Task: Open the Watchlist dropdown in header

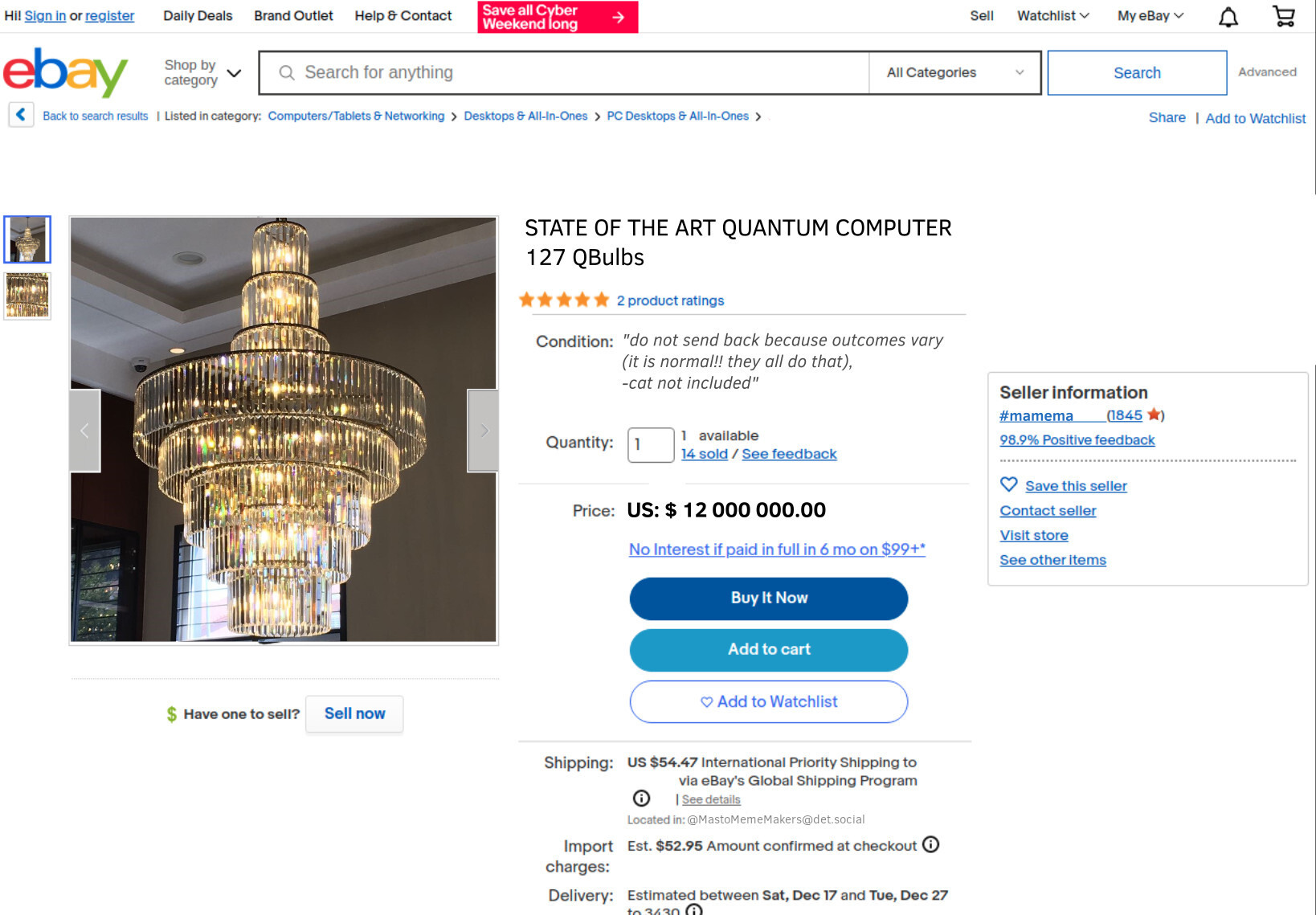Action: pos(1052,16)
